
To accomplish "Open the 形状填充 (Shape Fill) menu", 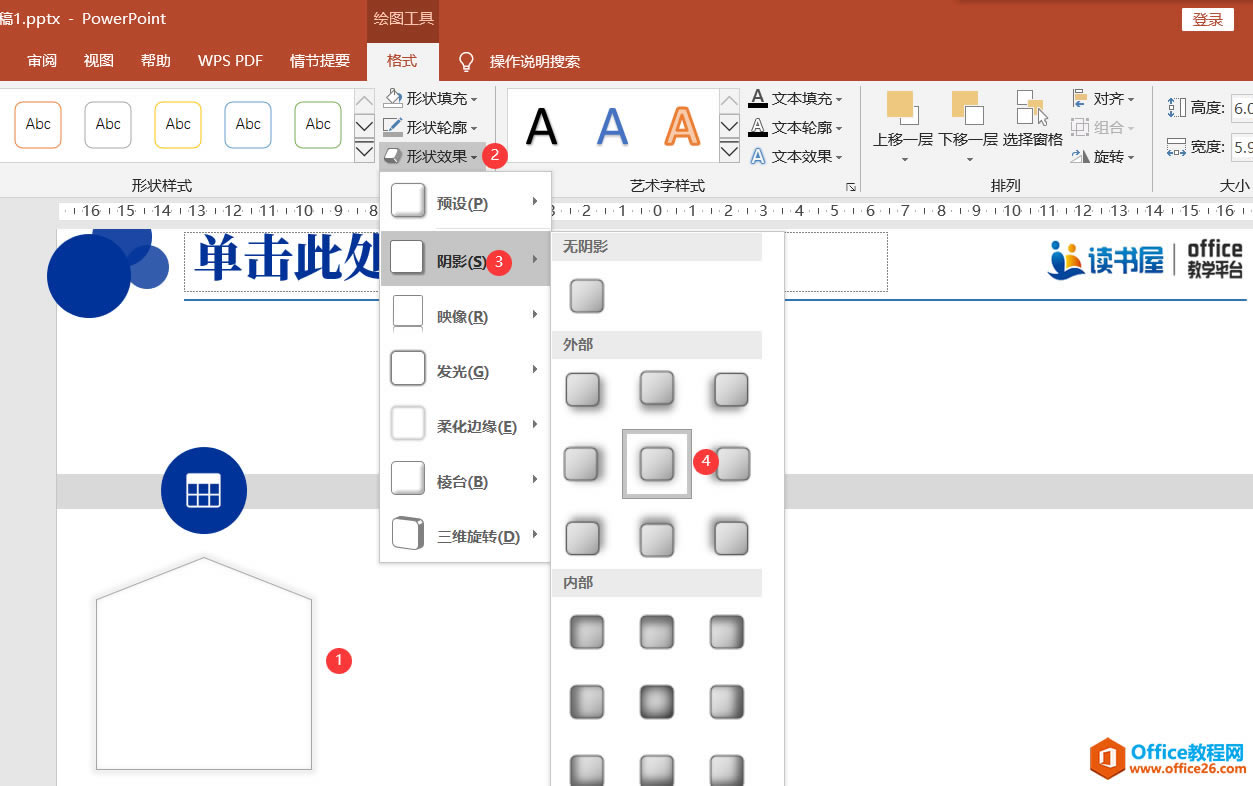I will 432,97.
